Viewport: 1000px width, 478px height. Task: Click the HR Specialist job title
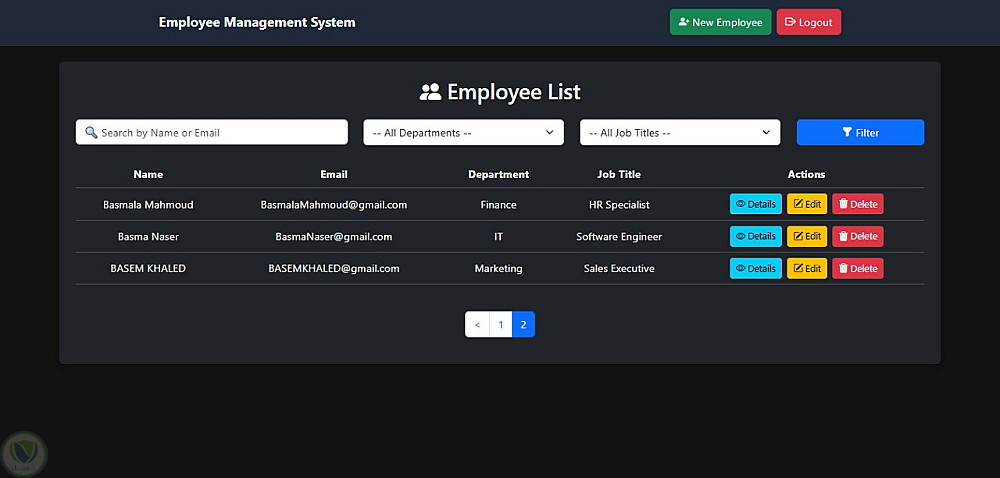(619, 205)
